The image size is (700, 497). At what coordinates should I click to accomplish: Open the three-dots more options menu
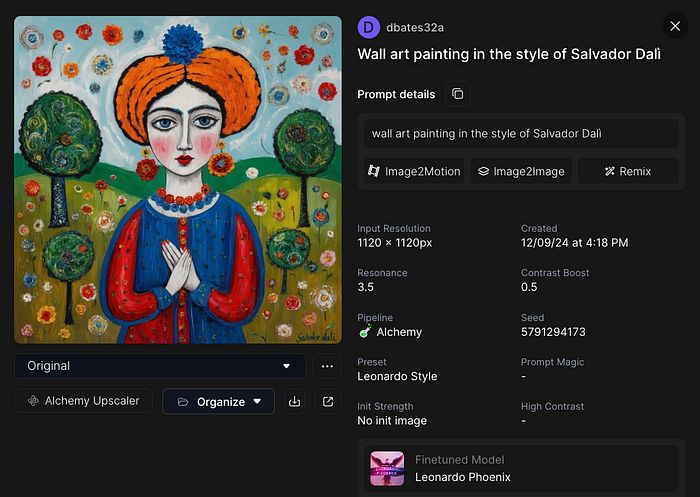point(327,366)
